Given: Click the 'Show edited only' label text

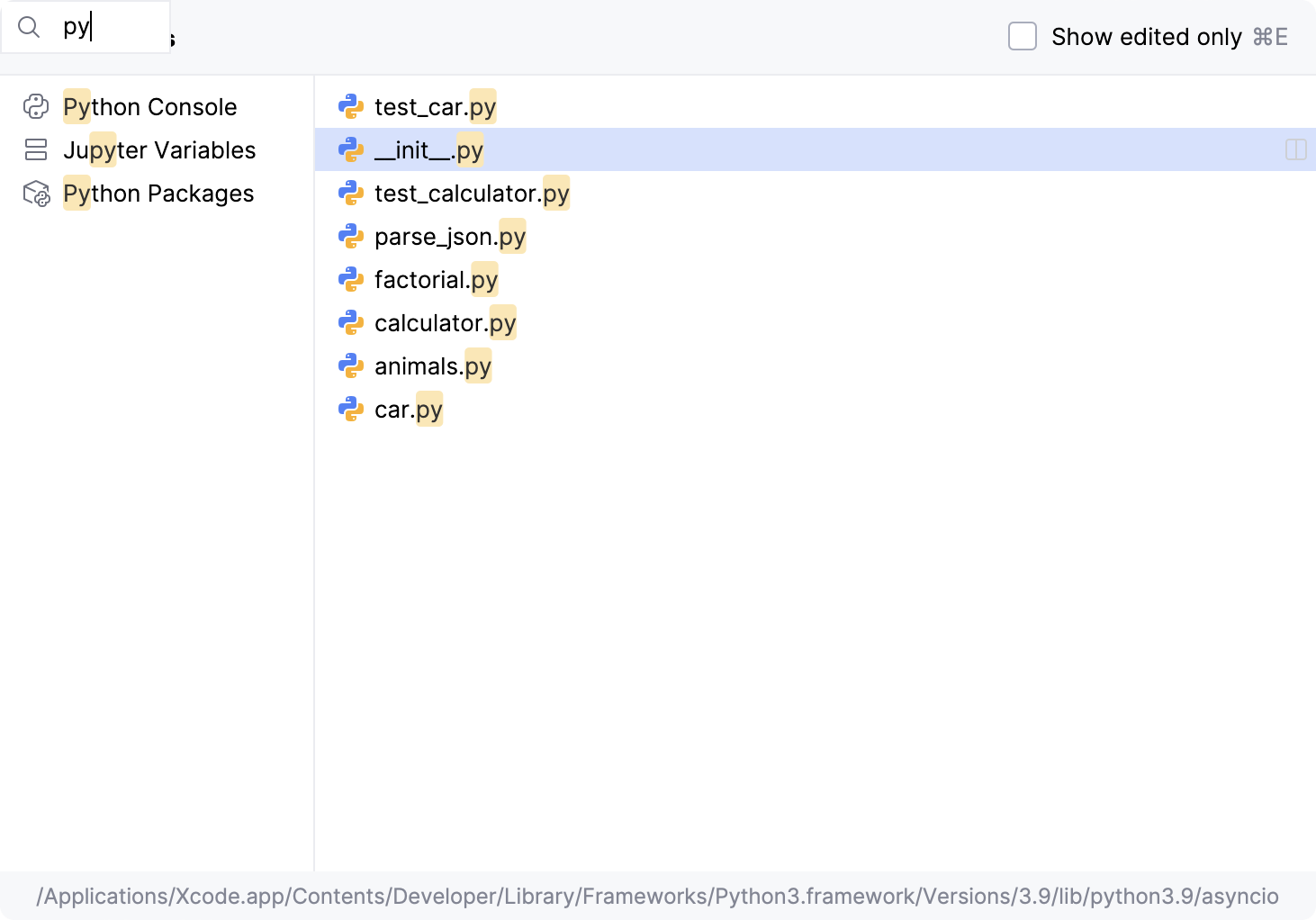Looking at the screenshot, I should pos(1146,37).
